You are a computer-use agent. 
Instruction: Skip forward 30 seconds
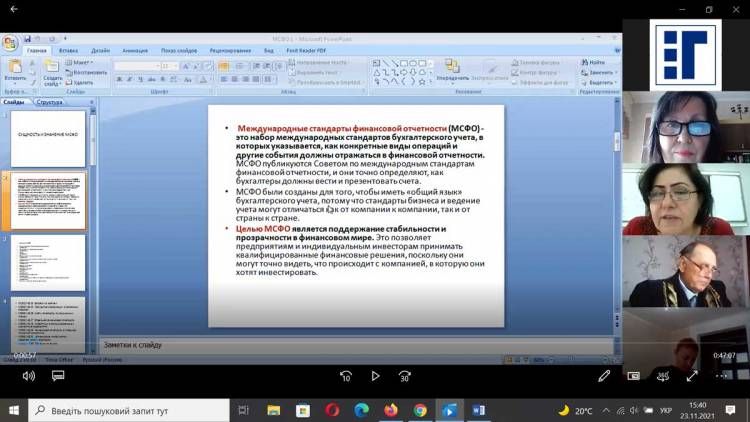405,376
